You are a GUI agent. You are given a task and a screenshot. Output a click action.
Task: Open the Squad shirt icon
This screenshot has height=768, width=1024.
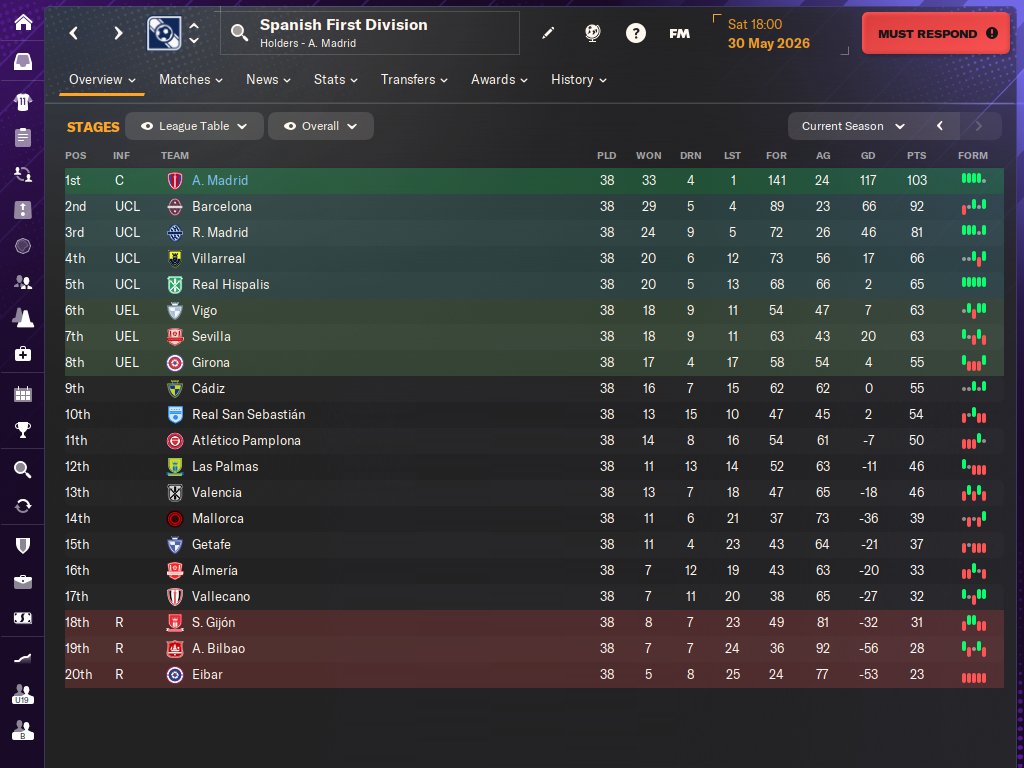click(x=23, y=101)
